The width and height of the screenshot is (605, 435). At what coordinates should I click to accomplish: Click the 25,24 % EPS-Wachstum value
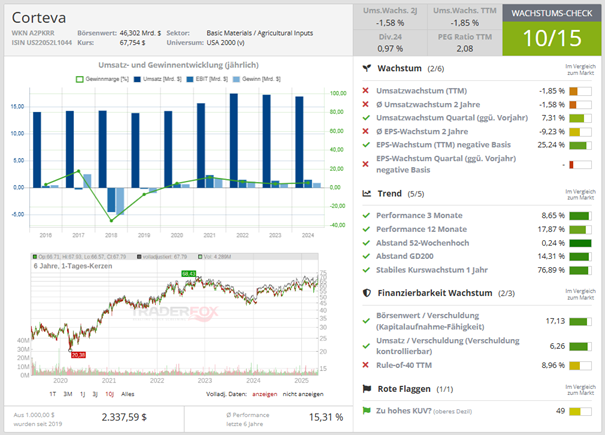pyautogui.click(x=551, y=145)
